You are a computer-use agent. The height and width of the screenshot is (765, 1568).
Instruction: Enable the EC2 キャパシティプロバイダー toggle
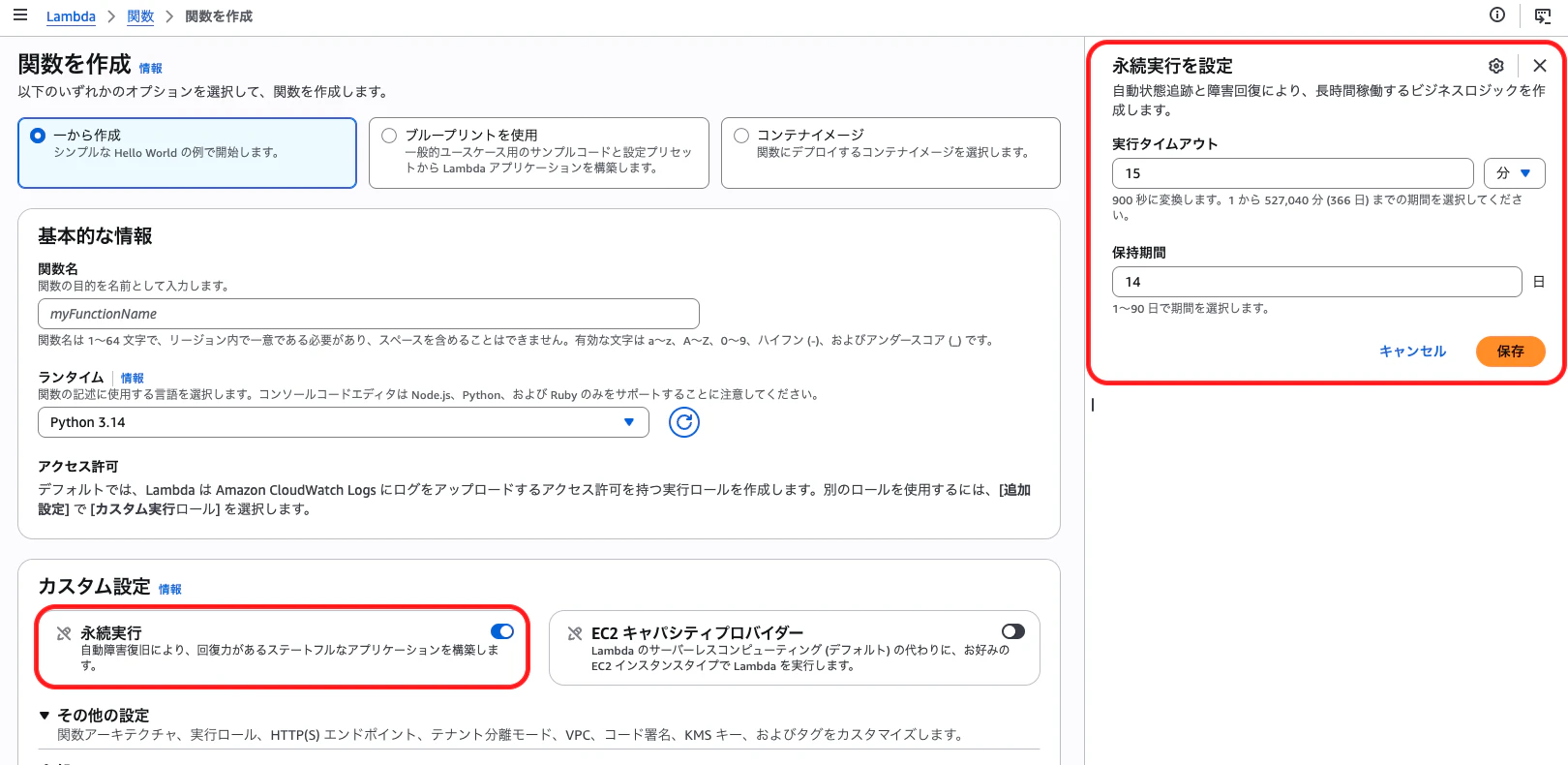[x=1013, y=631]
